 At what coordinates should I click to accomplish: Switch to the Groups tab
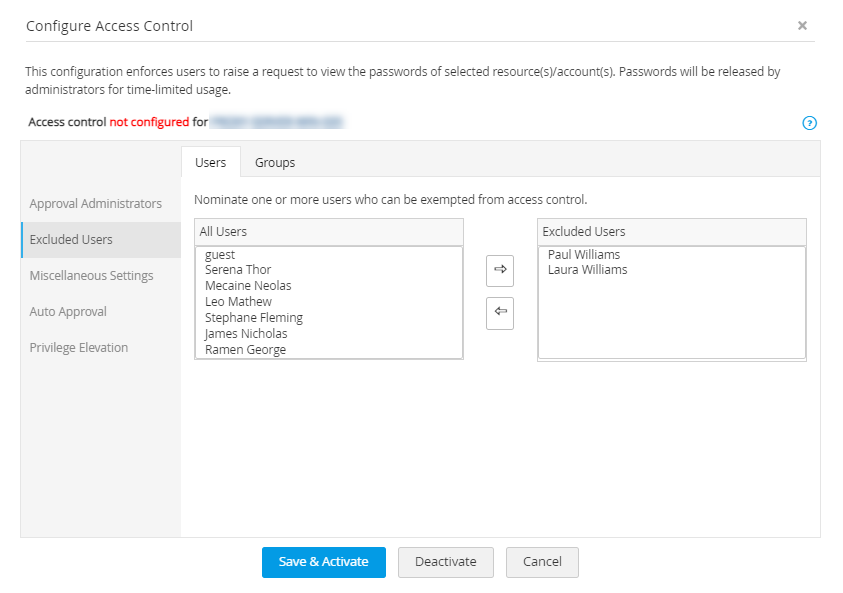tap(275, 162)
